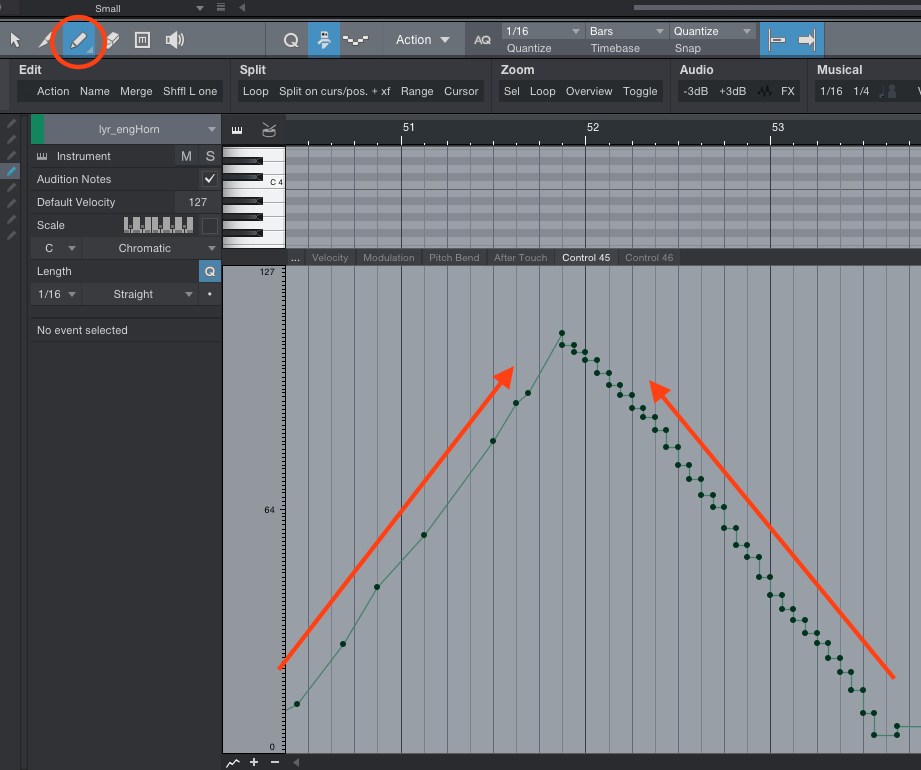This screenshot has height=770, width=921.
Task: Add a controller lane with plus icon
Action: [x=254, y=762]
